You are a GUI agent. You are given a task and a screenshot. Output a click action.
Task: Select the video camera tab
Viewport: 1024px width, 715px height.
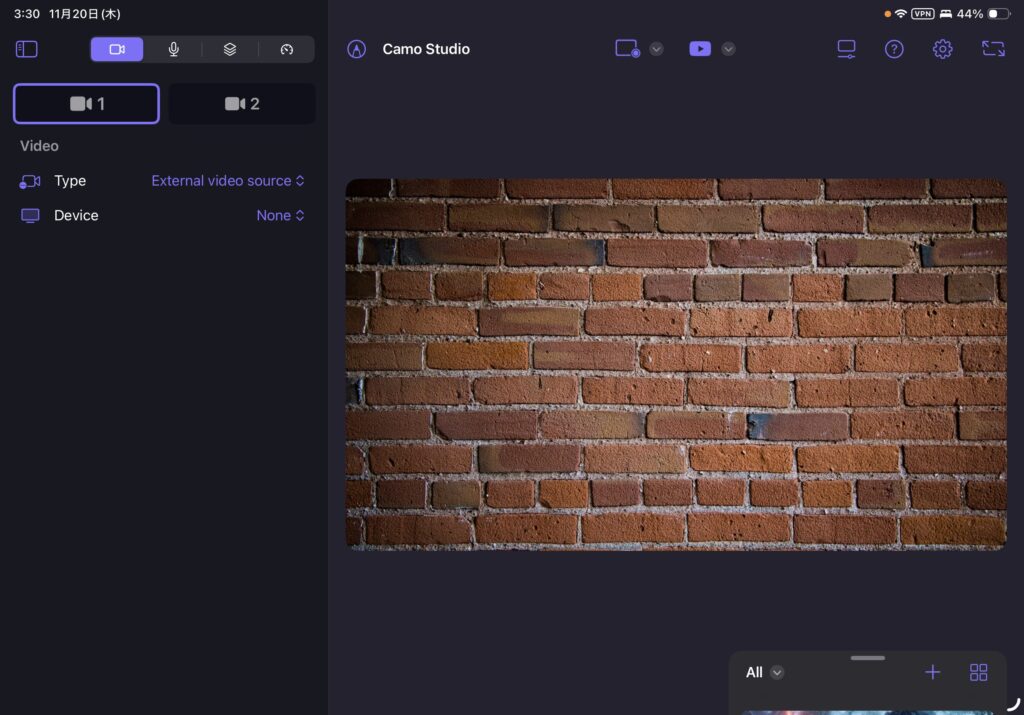(x=117, y=49)
